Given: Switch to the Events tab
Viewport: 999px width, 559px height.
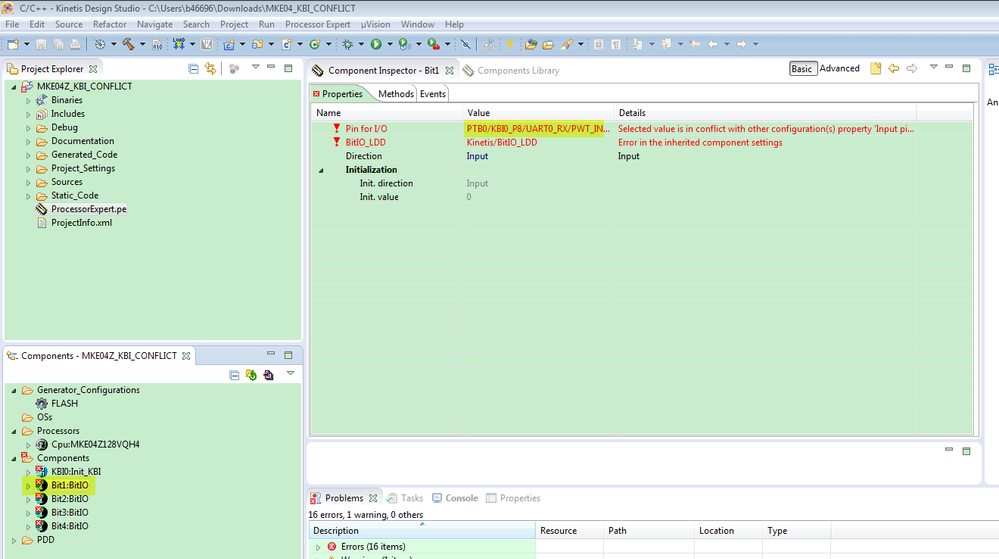Looking at the screenshot, I should [433, 94].
